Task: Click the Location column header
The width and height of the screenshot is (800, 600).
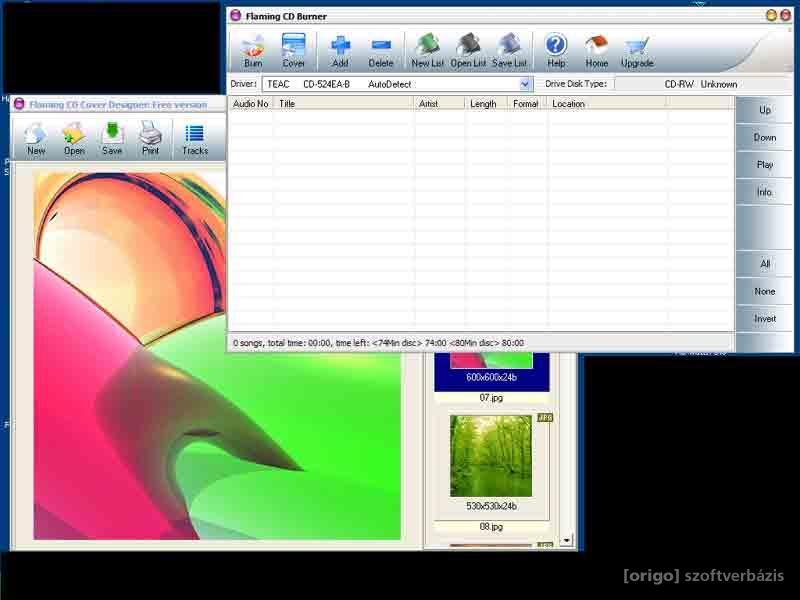Action: coord(607,104)
